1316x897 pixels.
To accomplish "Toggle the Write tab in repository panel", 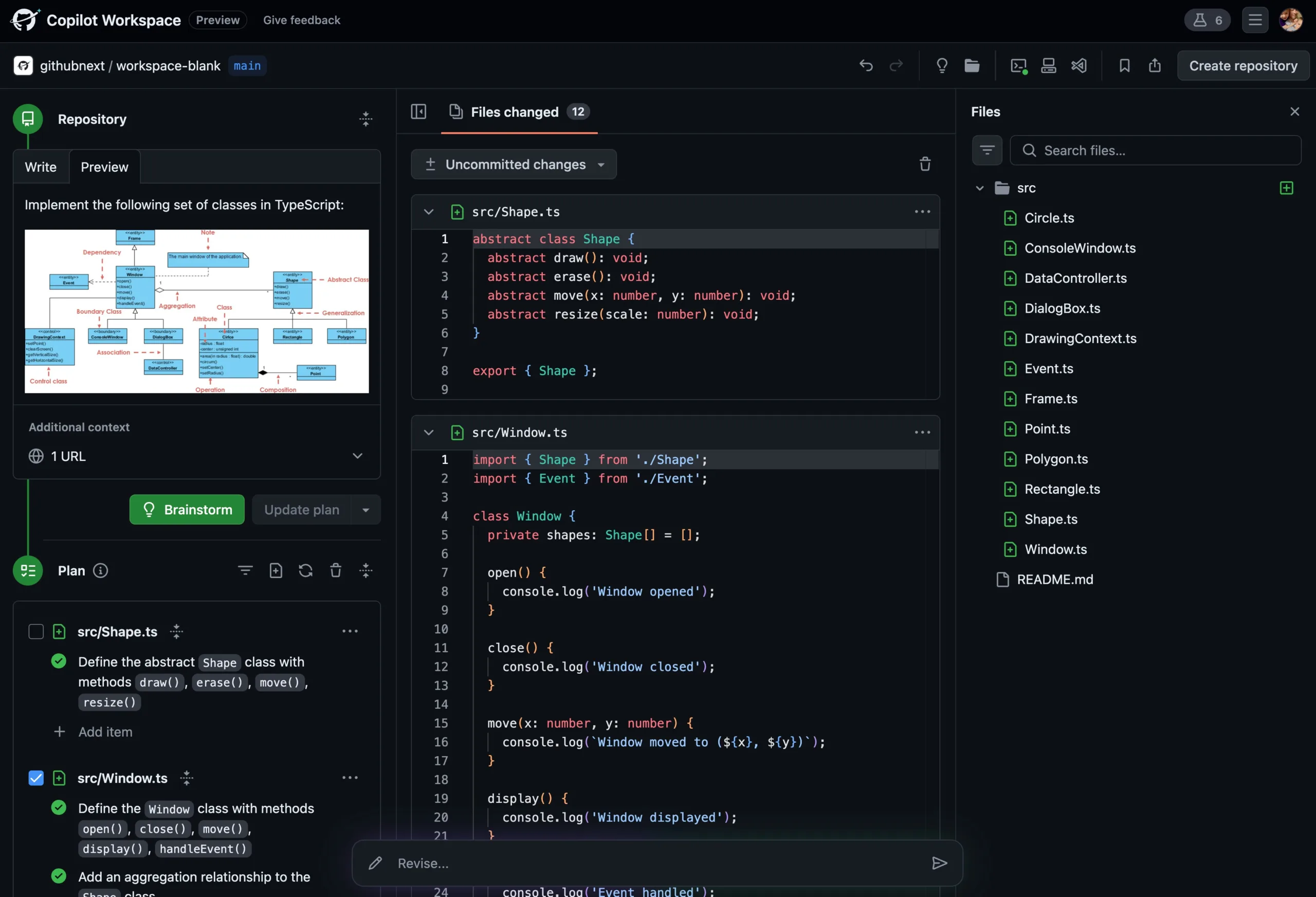I will pyautogui.click(x=40, y=166).
